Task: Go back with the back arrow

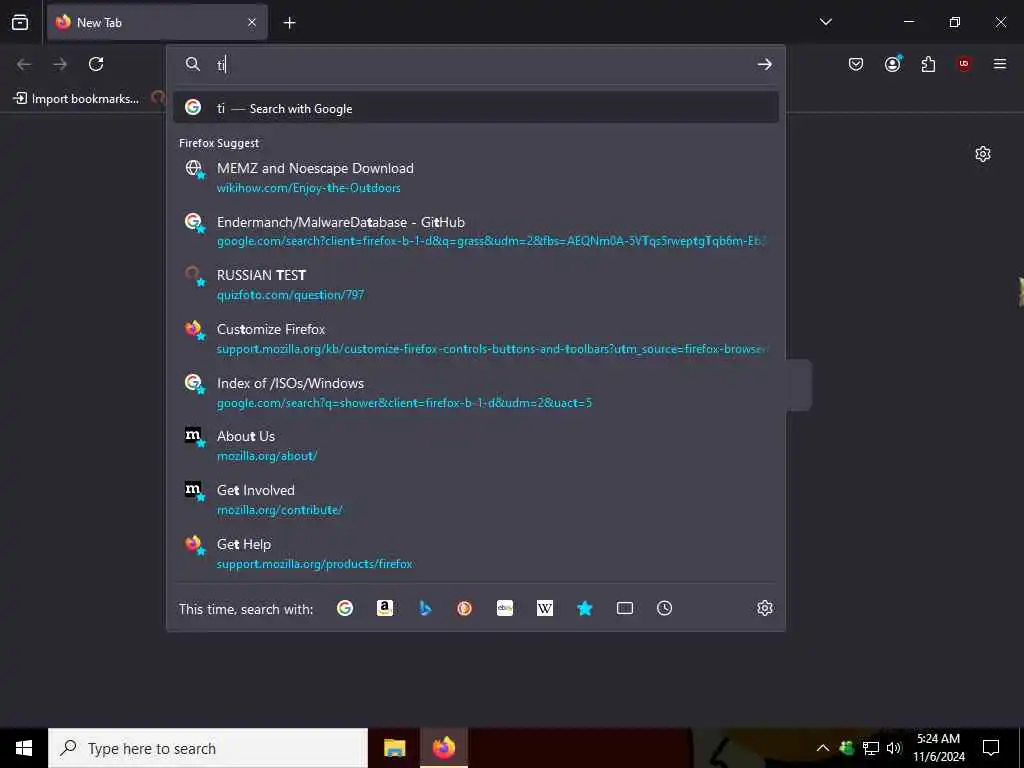Action: [x=24, y=64]
